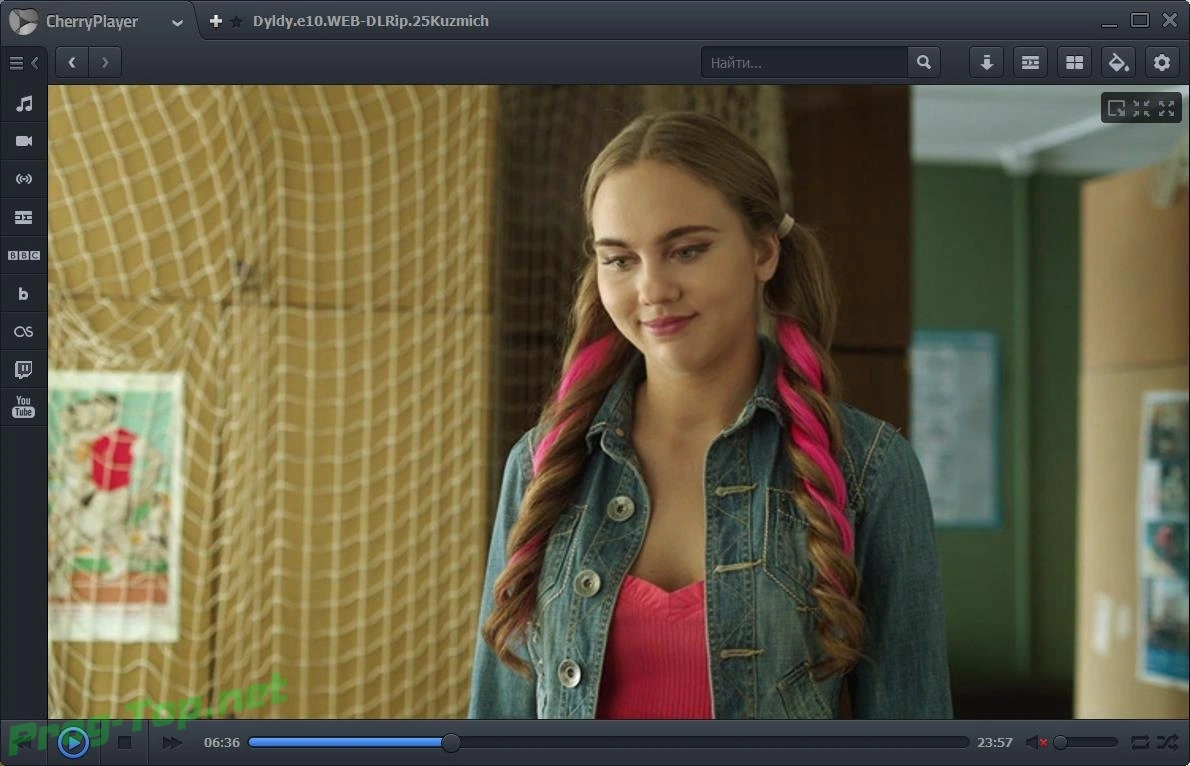Shrink video view with inward arrows
Image resolution: width=1190 pixels, height=766 pixels.
(x=1141, y=109)
